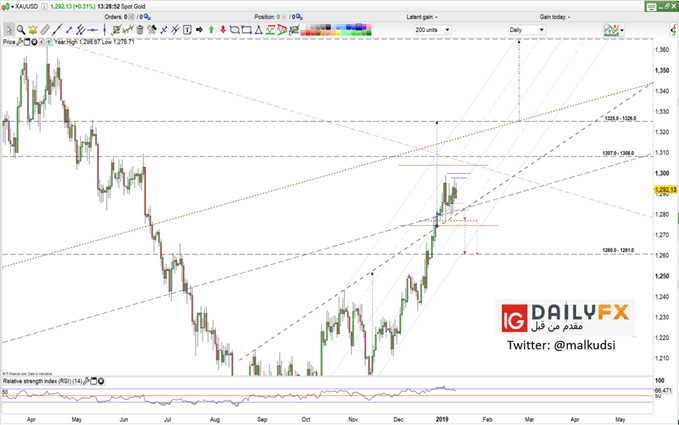Pick the green color swatch
The width and height of the screenshot is (679, 425).
pyautogui.click(x=354, y=33)
